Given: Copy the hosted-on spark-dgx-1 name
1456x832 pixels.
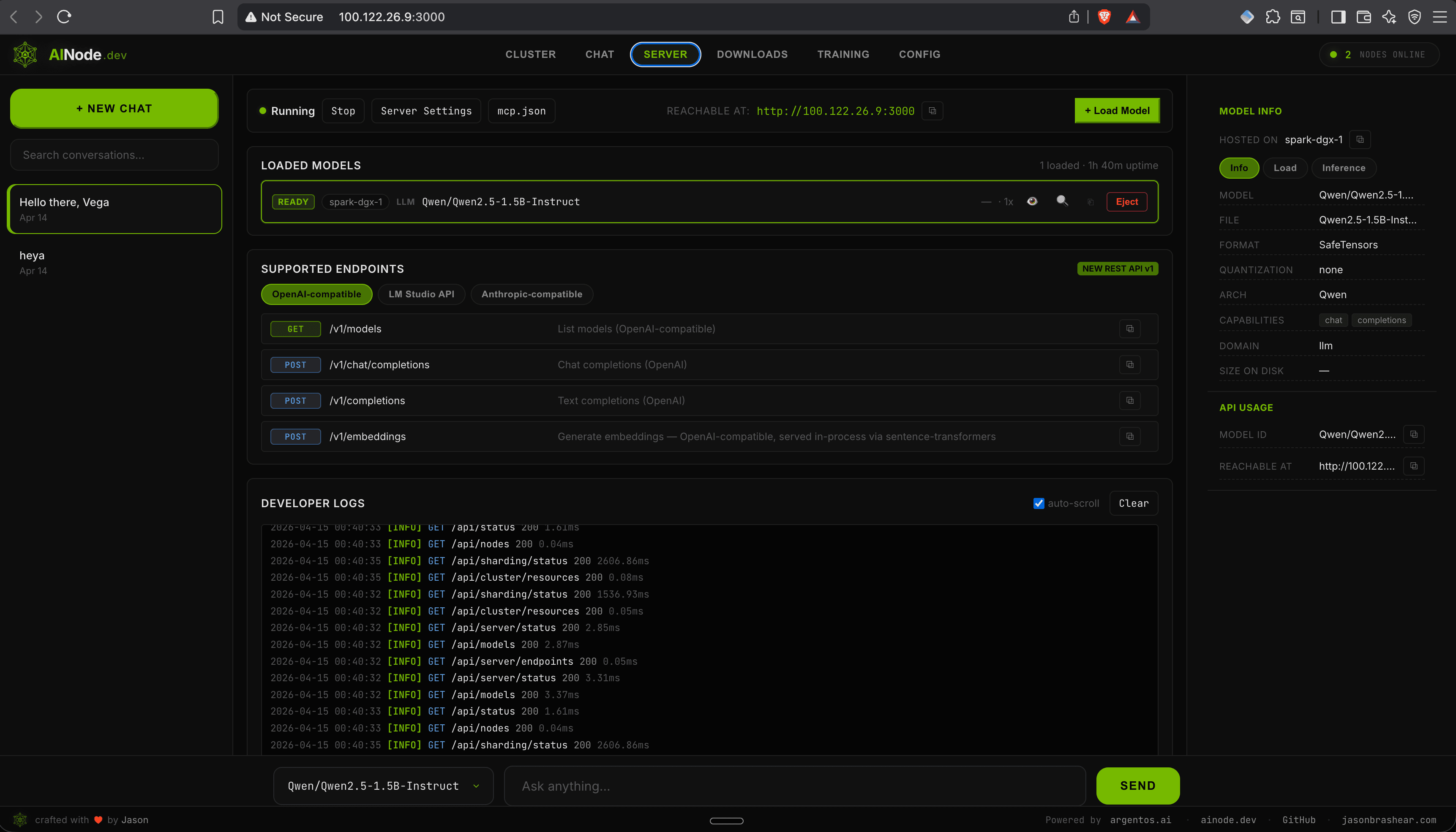Looking at the screenshot, I should (x=1360, y=139).
